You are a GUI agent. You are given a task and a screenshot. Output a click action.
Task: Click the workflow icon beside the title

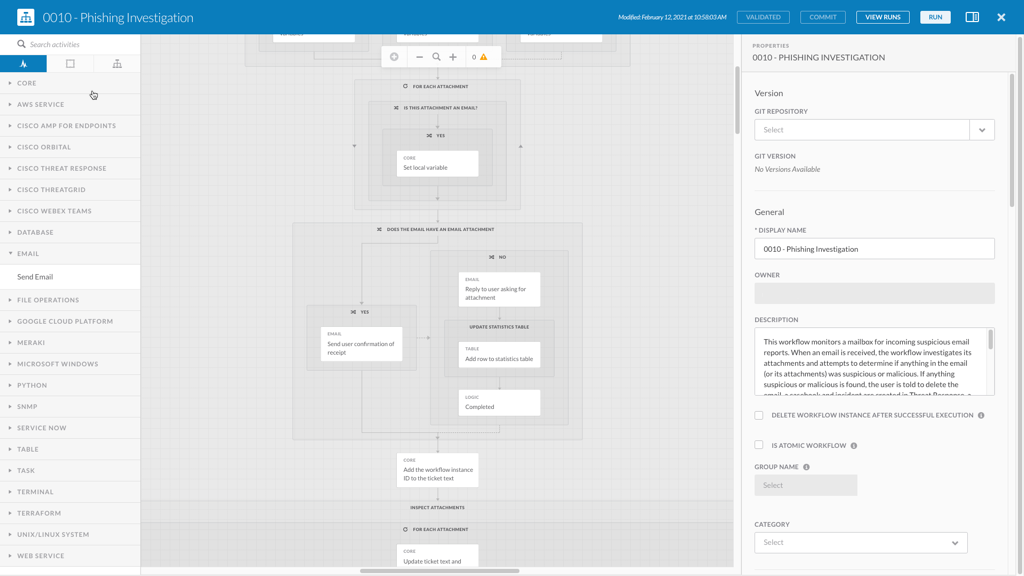click(x=25, y=17)
